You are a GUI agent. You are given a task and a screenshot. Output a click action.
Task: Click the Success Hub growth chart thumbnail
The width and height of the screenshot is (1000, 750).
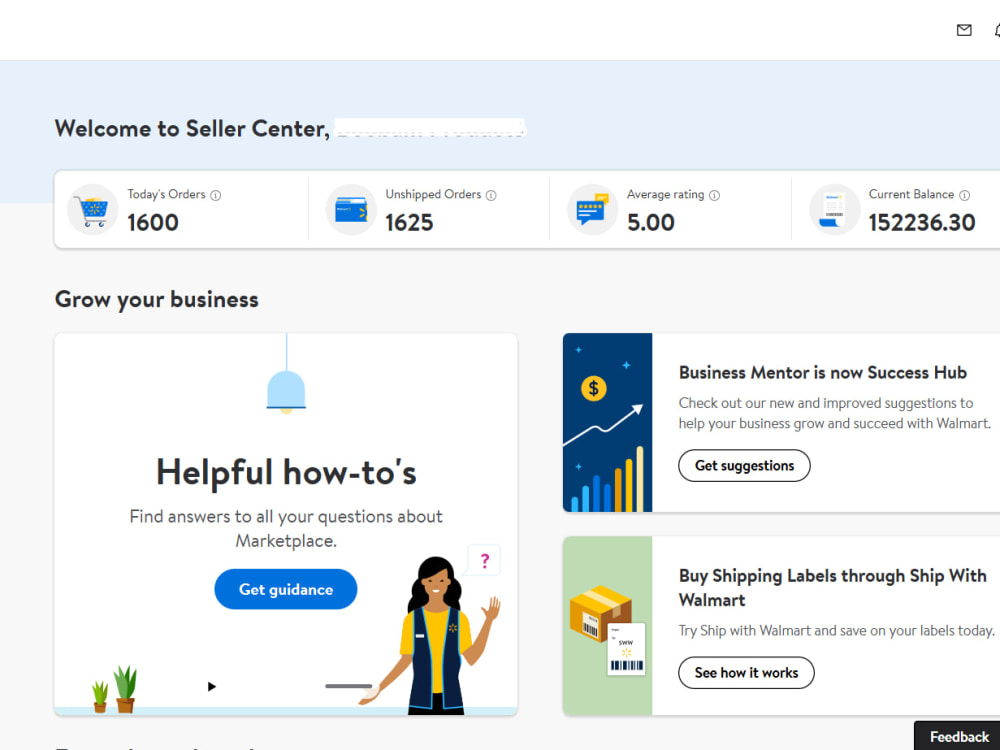pyautogui.click(x=607, y=422)
